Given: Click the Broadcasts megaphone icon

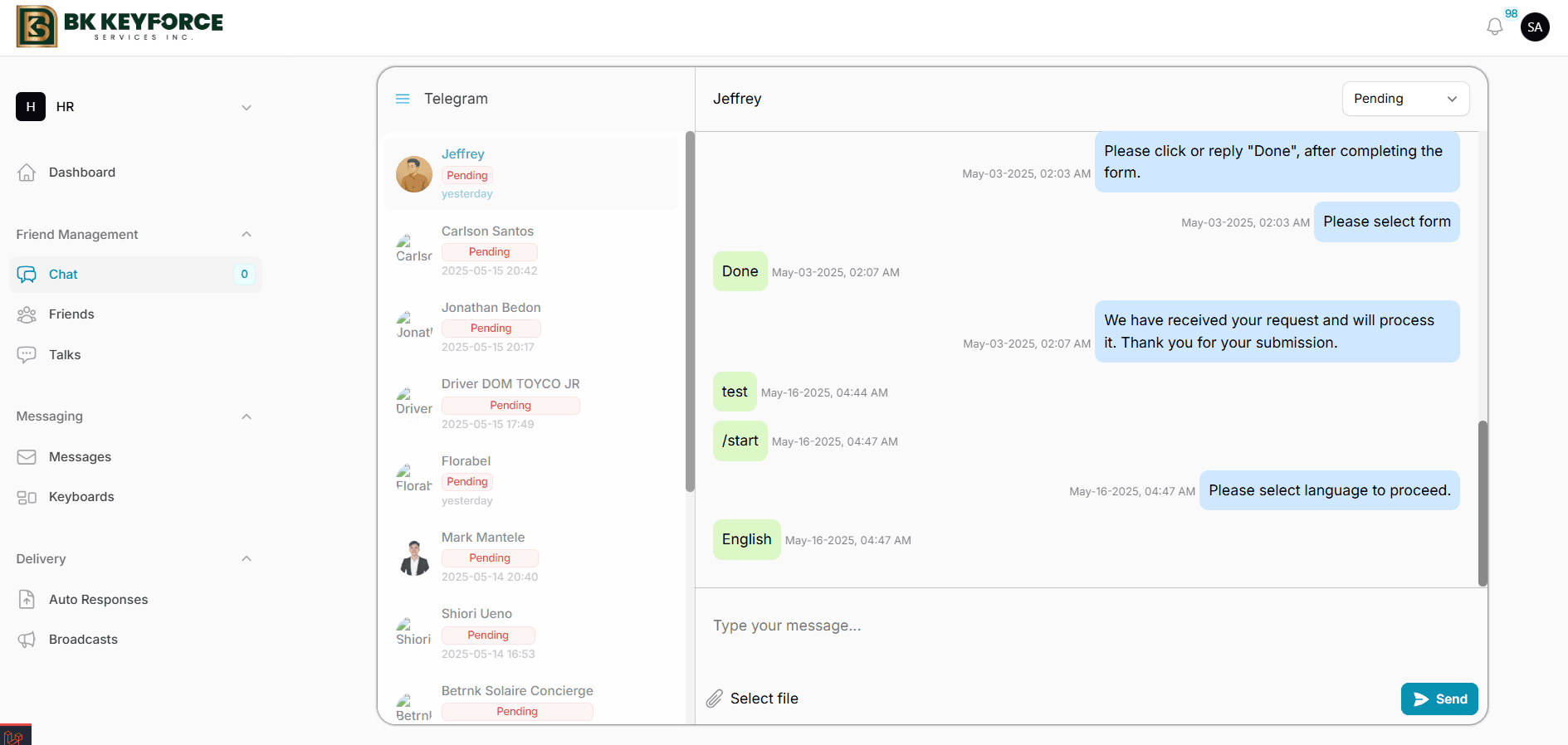Looking at the screenshot, I should click(x=27, y=640).
